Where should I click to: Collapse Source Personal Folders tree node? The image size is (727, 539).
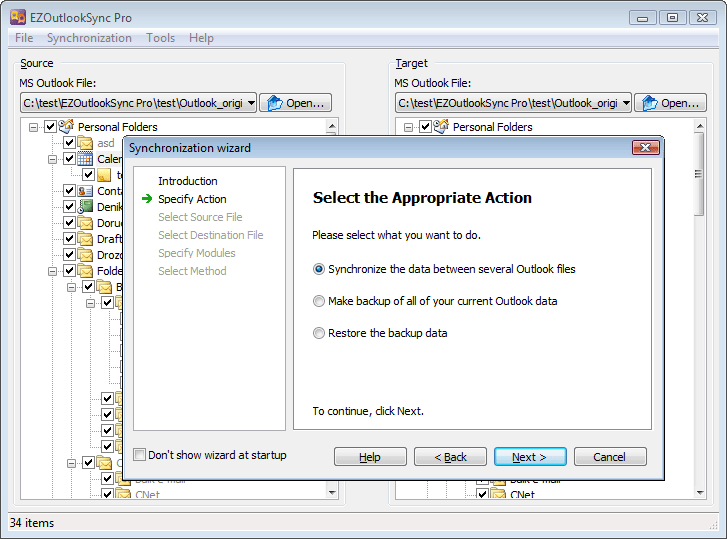[33, 127]
